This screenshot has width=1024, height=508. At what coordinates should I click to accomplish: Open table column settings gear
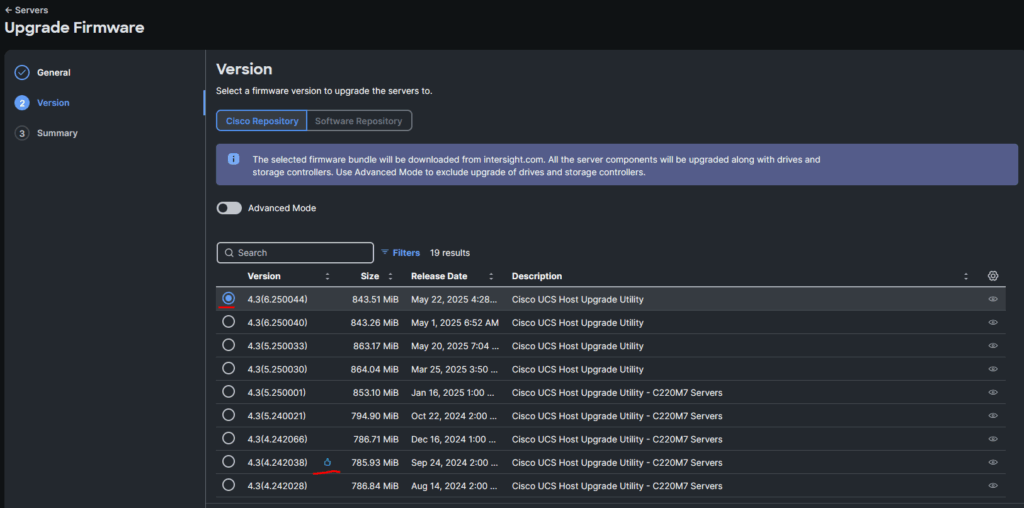993,276
